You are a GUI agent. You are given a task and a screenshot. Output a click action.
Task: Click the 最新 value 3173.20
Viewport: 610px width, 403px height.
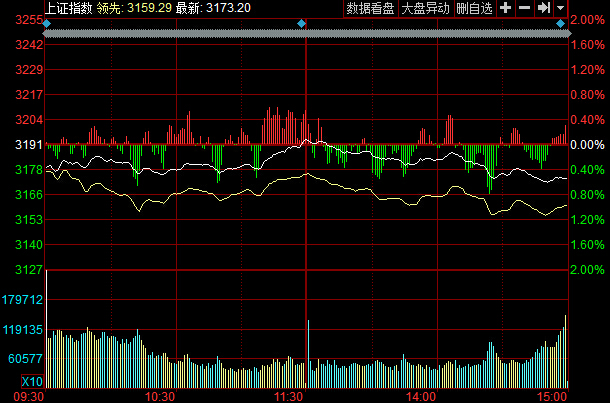(x=226, y=8)
